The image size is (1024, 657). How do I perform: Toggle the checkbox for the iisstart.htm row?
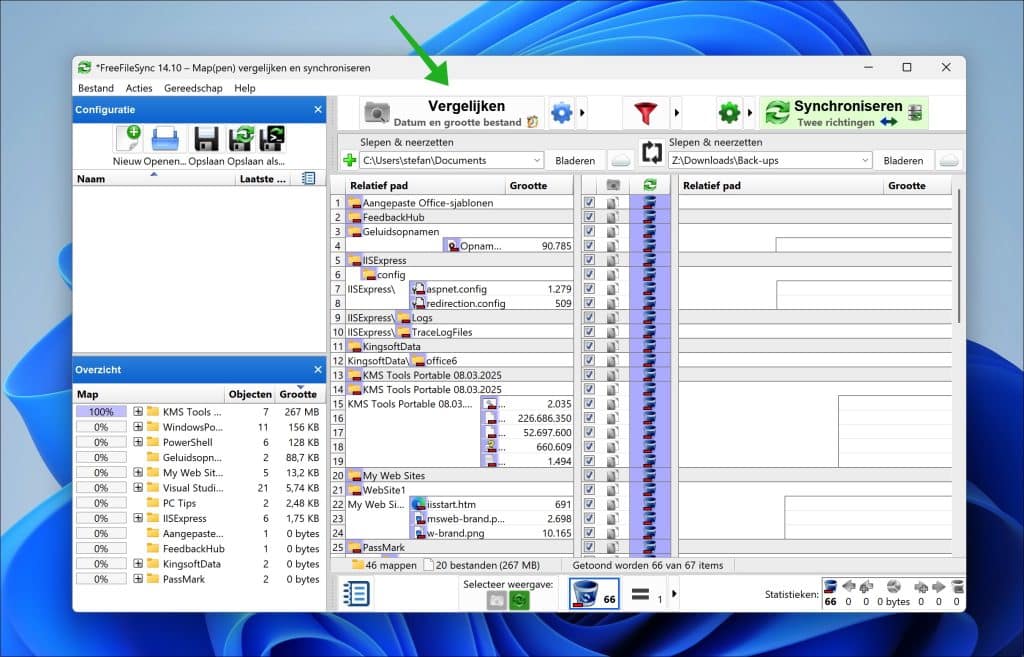pos(589,504)
